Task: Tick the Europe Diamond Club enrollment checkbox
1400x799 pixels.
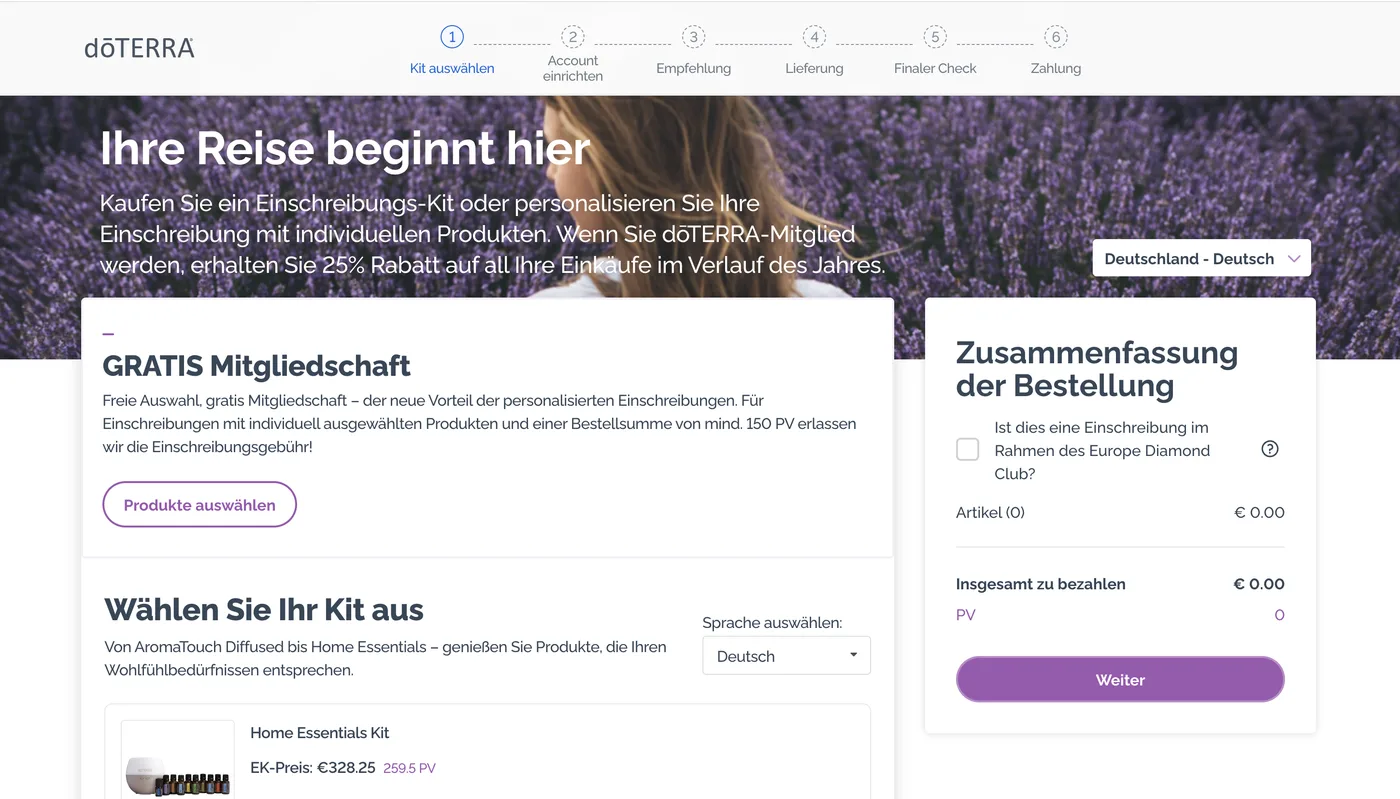Action: [968, 449]
